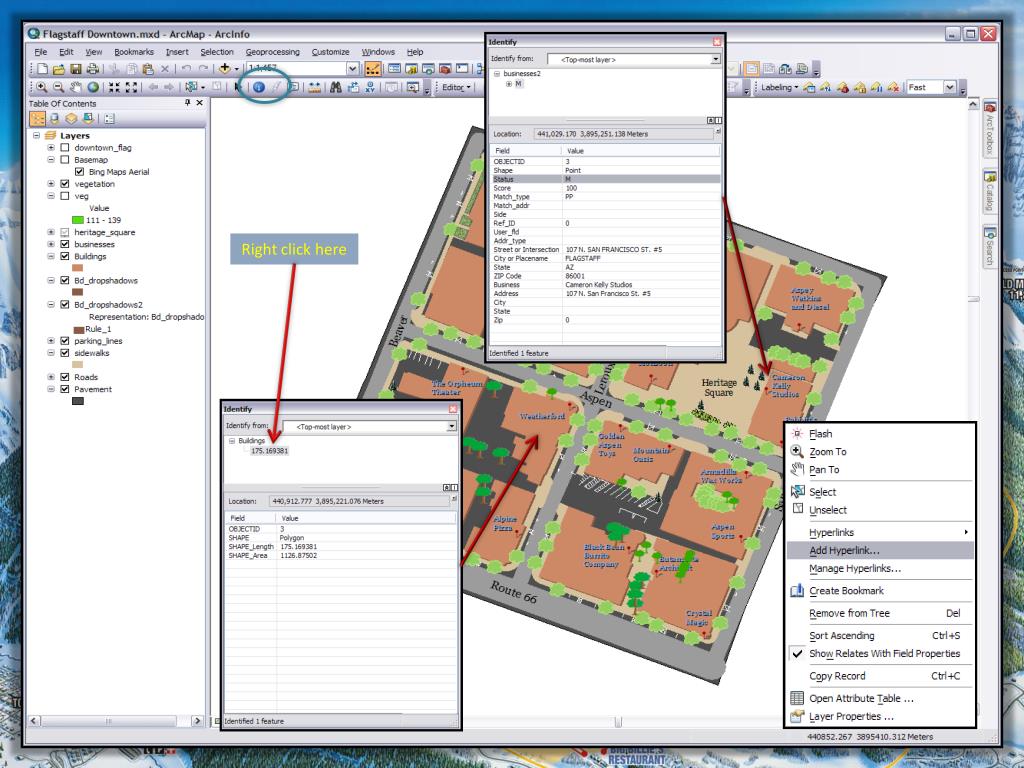Choose Layer Properties in context menu
This screenshot has height=768, width=1024.
(x=880, y=716)
